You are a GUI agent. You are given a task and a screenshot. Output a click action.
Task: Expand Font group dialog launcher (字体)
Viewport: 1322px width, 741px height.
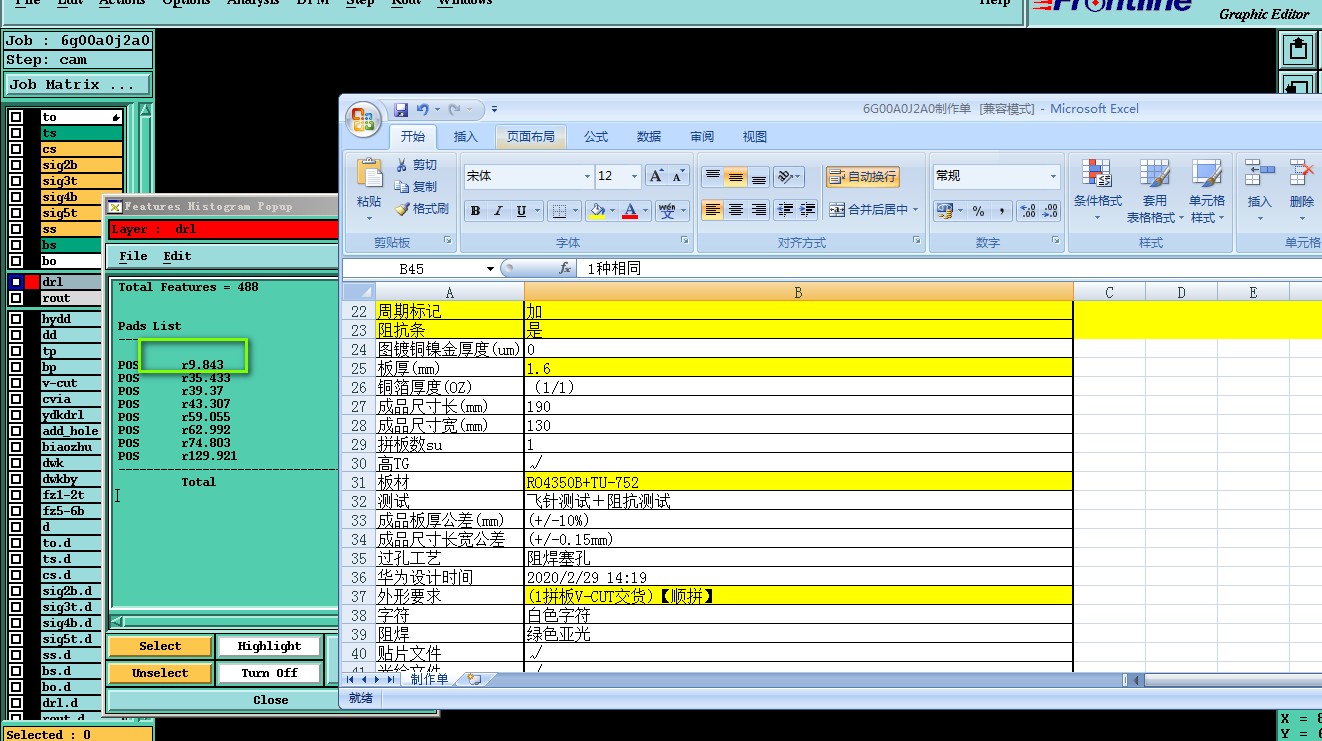[685, 241]
